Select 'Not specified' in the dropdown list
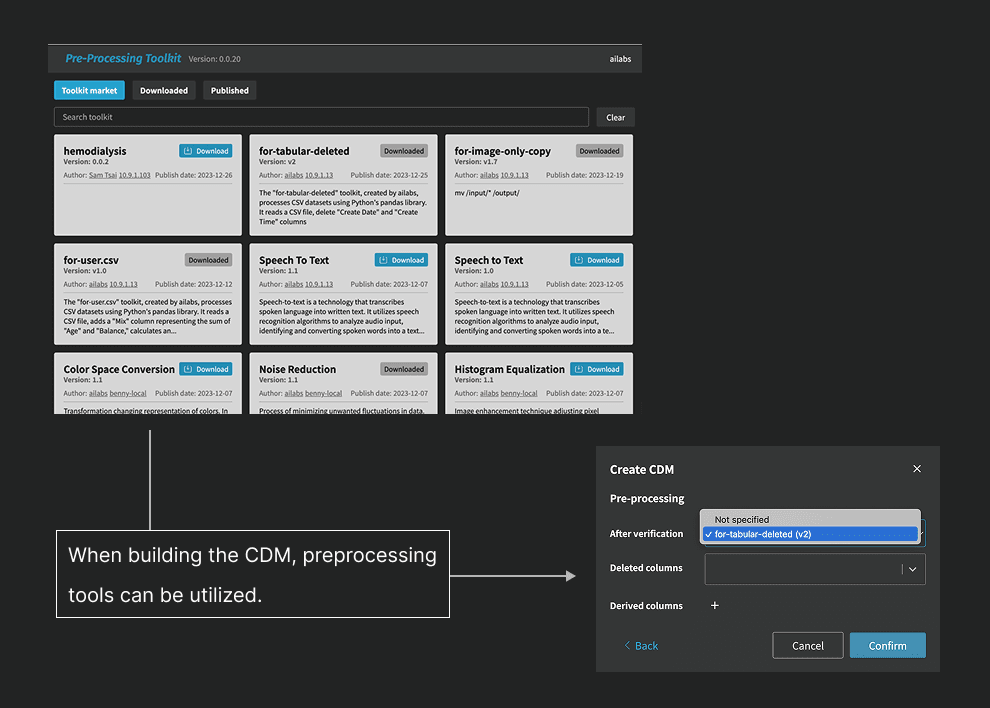990x708 pixels. (x=742, y=520)
